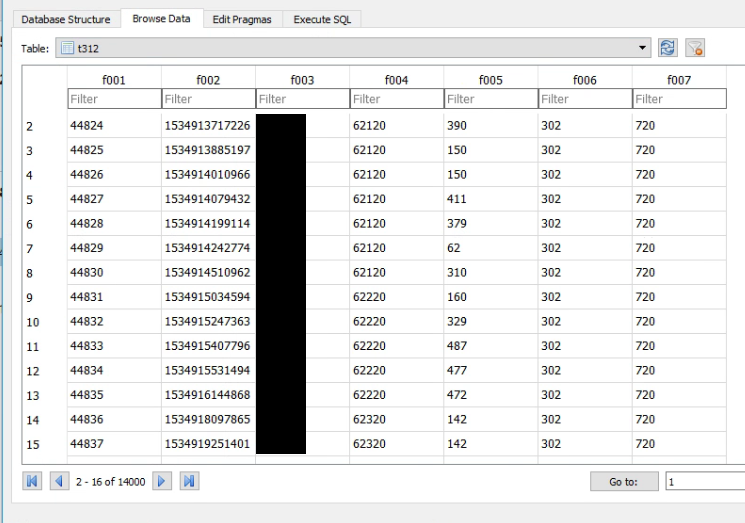The height and width of the screenshot is (523, 745).
Task: Open the Table t312 dropdown
Action: point(643,48)
